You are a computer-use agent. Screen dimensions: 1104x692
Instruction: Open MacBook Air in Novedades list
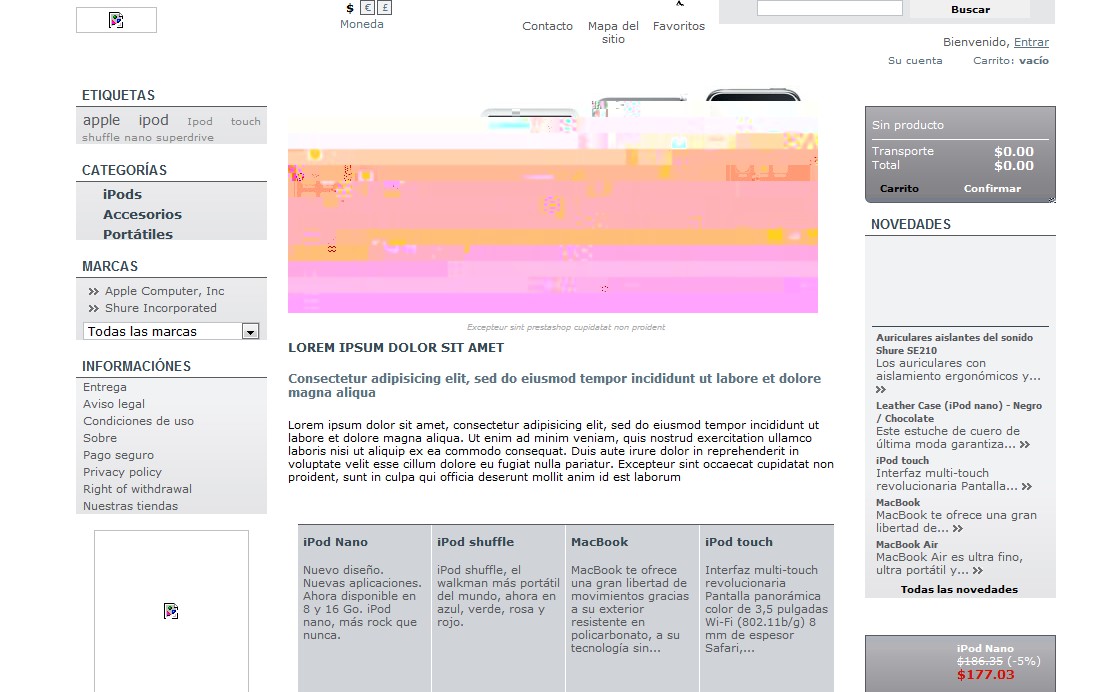907,545
